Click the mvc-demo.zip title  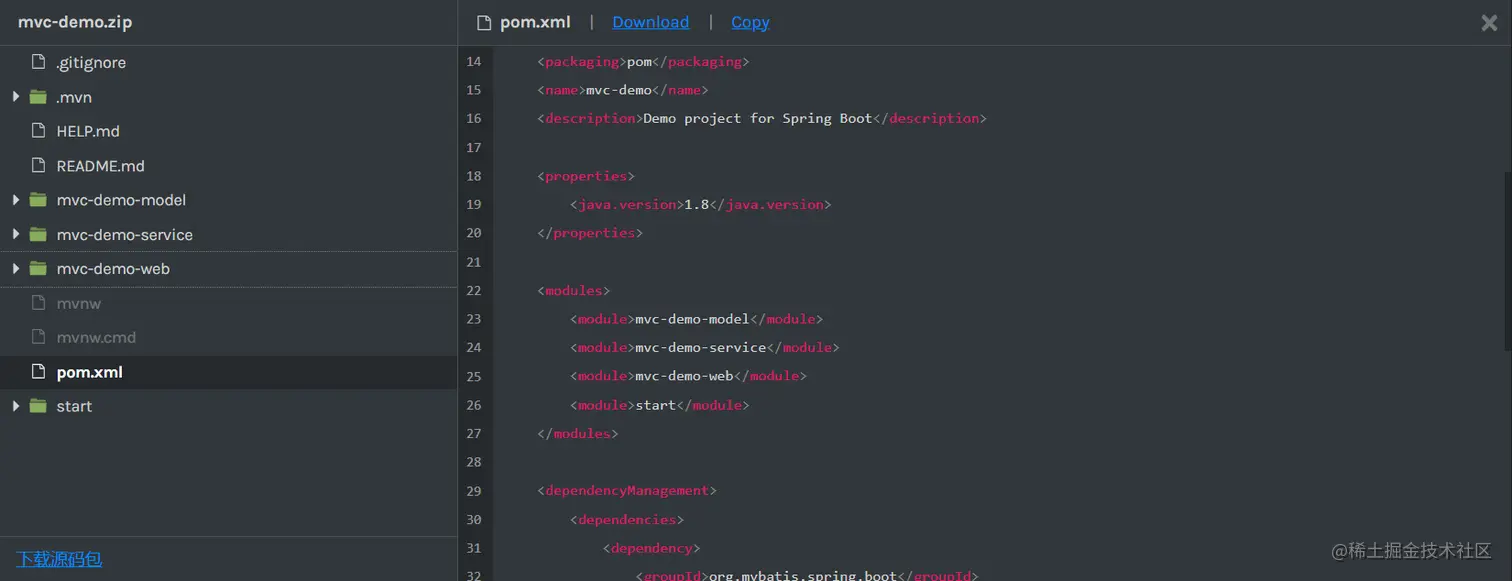pos(75,22)
